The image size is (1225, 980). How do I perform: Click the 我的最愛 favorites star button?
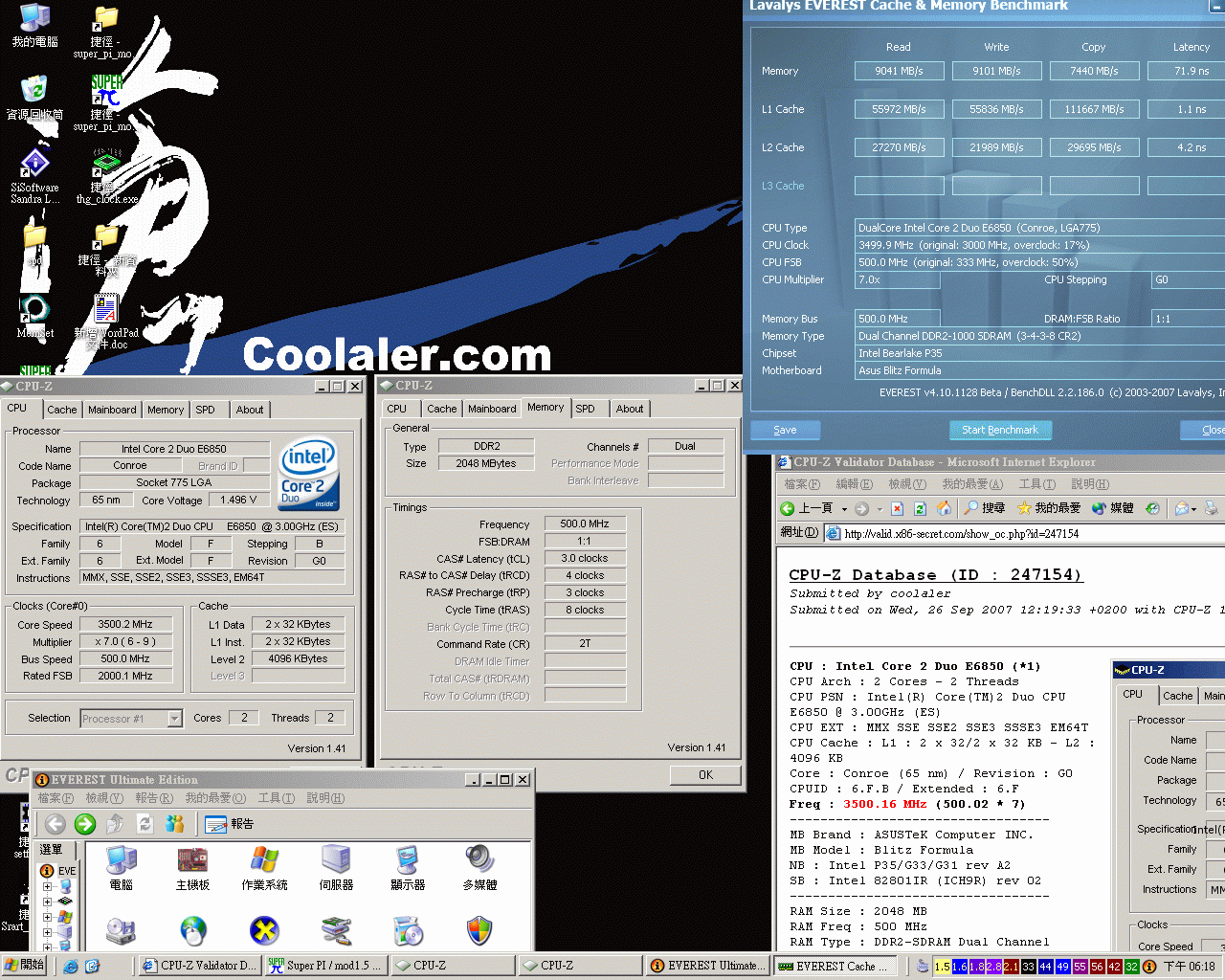click(x=1048, y=508)
